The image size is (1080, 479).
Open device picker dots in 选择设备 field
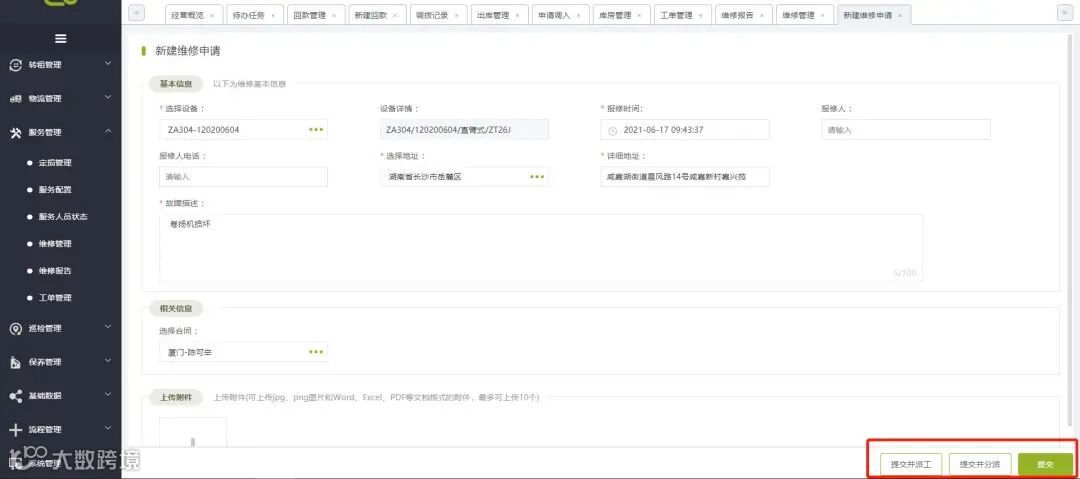[316, 130]
